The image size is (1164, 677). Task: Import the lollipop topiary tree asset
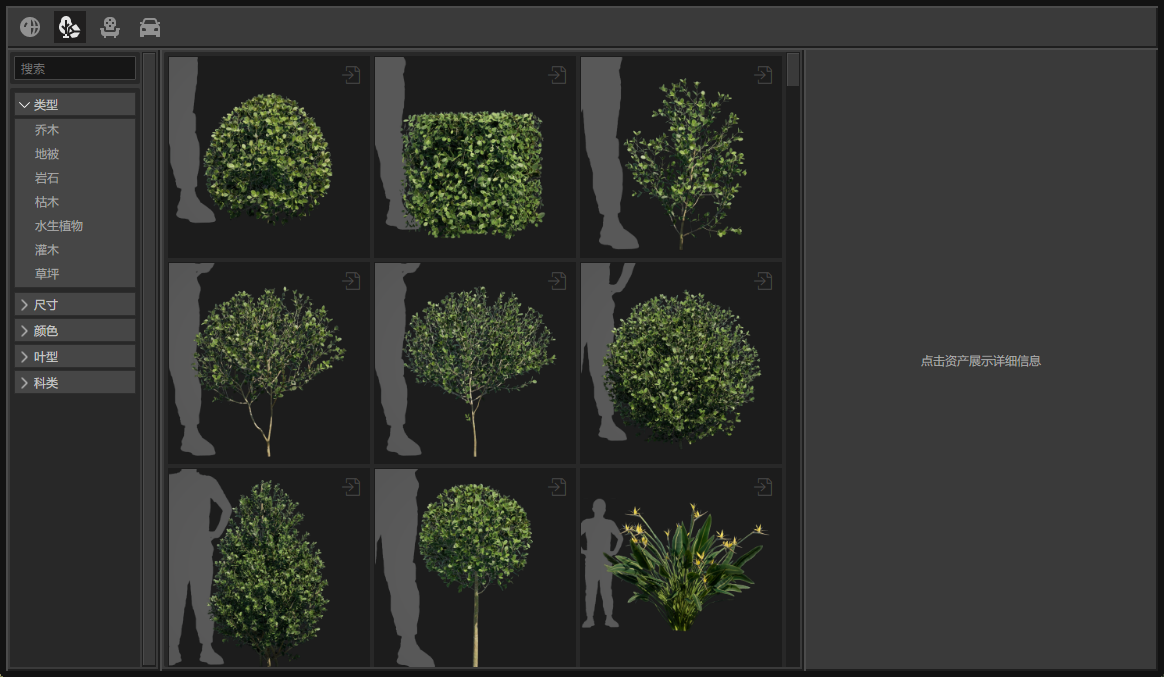pyautogui.click(x=558, y=487)
